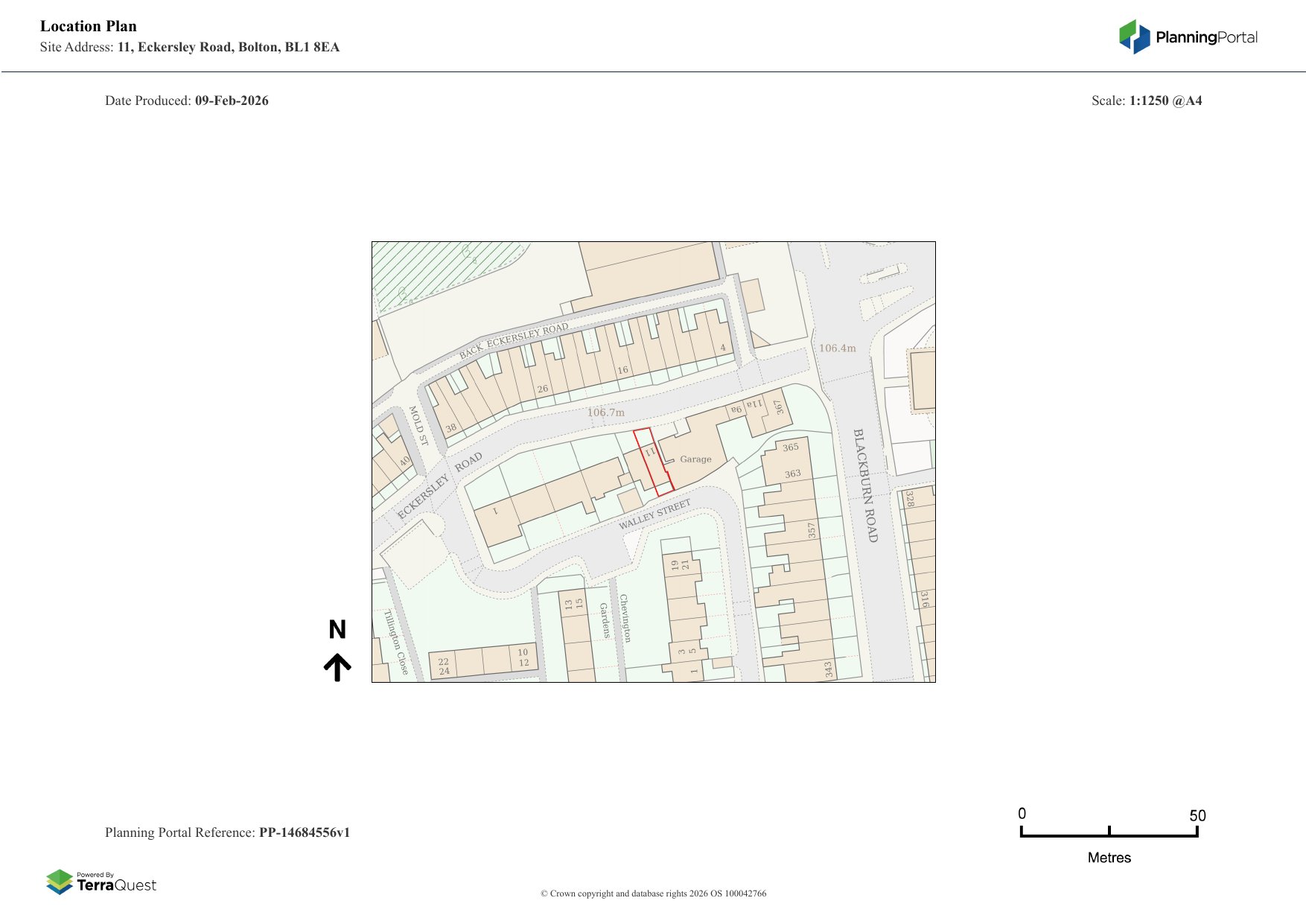
Task: Click the Planning Portal reference PP-14684556v1
Action: (304, 832)
